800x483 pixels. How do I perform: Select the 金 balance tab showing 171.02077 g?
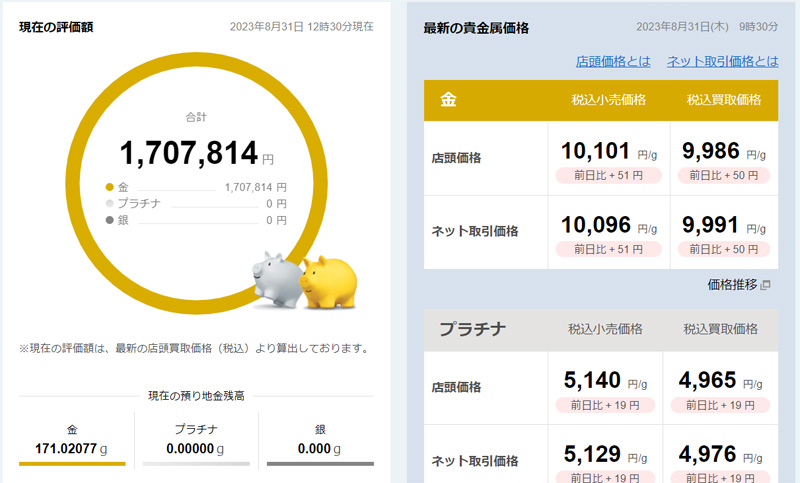click(x=72, y=441)
